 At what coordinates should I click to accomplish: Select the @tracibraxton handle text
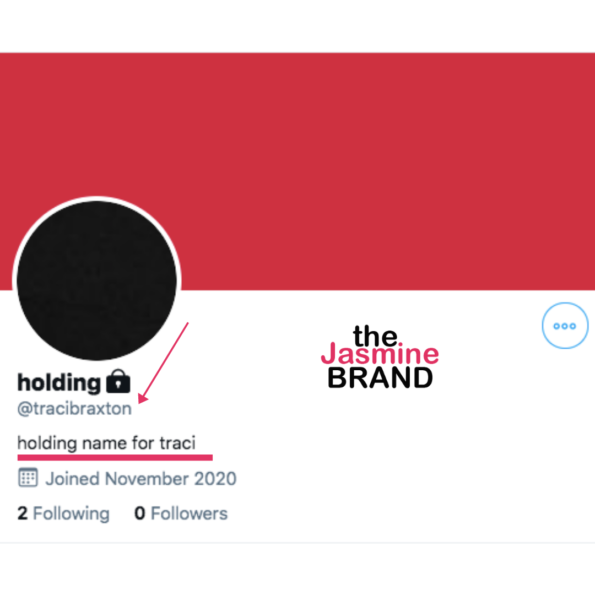point(74,409)
